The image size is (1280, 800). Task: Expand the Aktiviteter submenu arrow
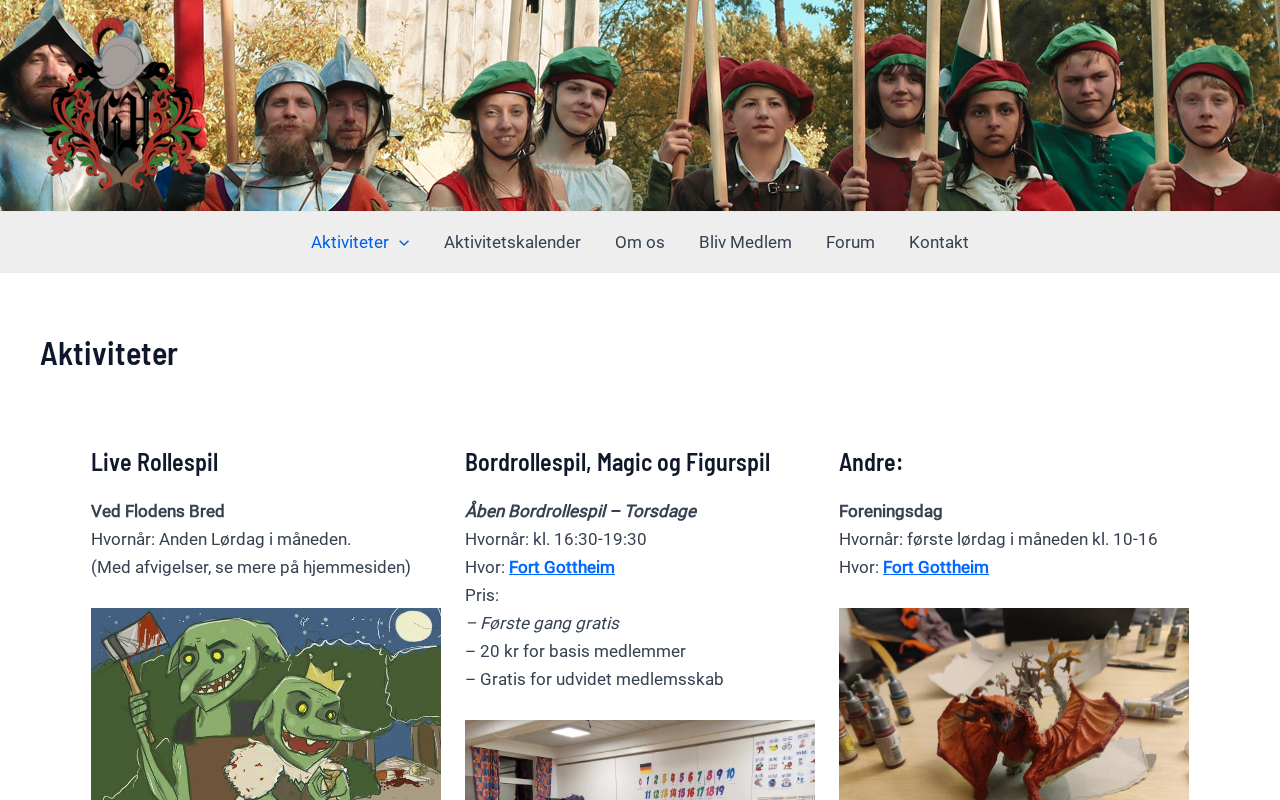pyautogui.click(x=403, y=243)
